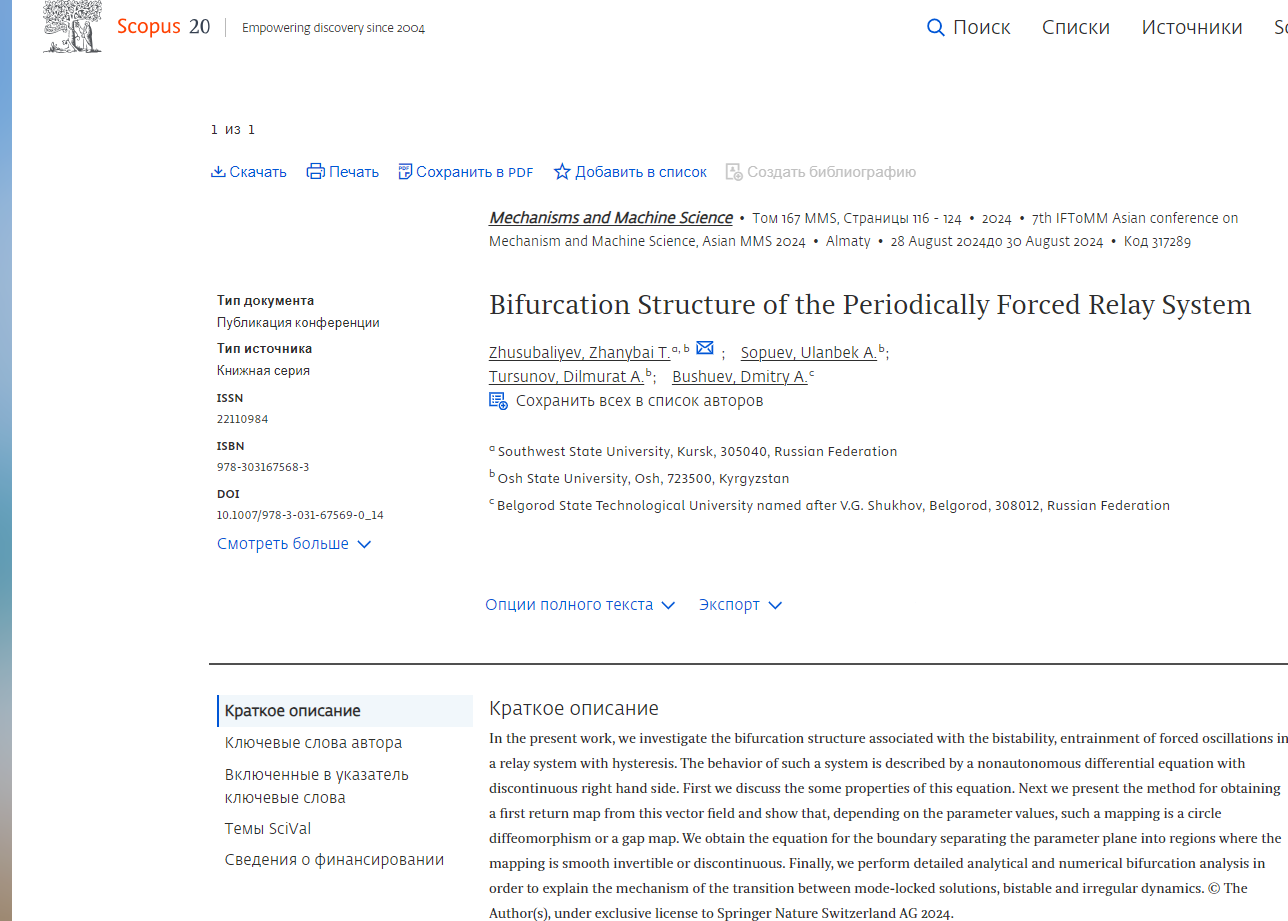Open the Источники menu item

pyautogui.click(x=1192, y=27)
